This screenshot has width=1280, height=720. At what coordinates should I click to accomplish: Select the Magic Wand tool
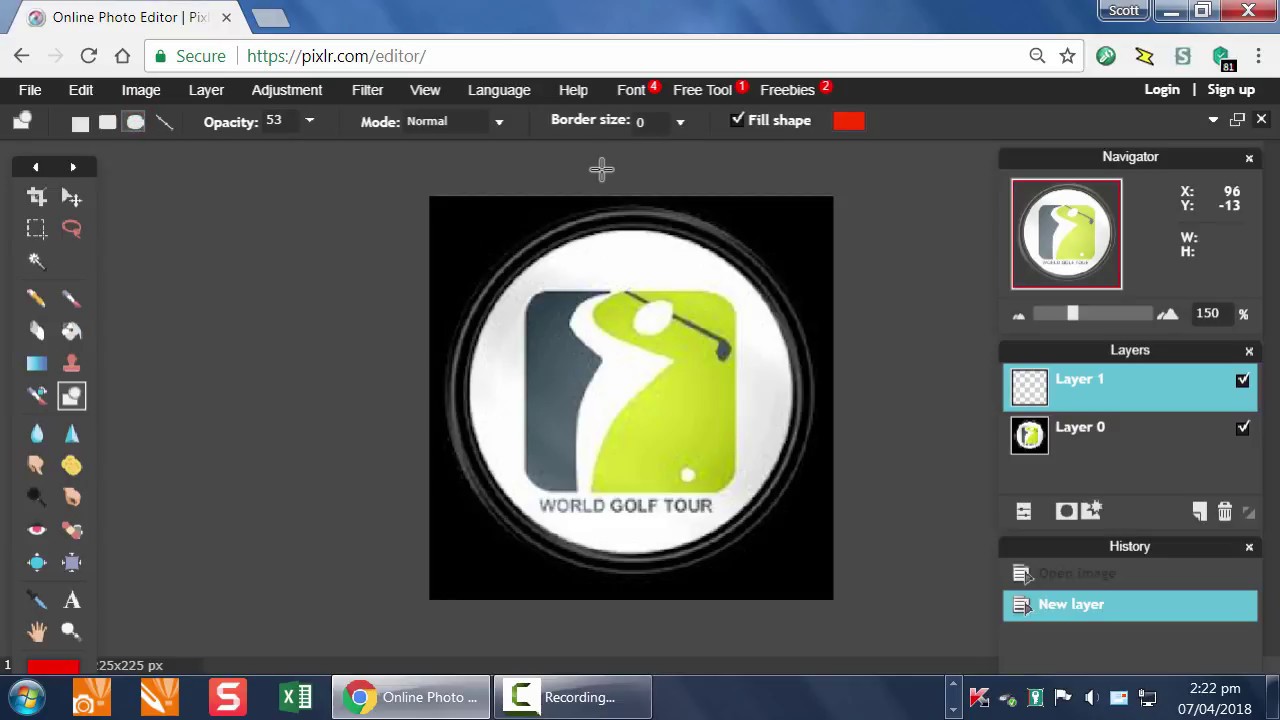coord(36,261)
